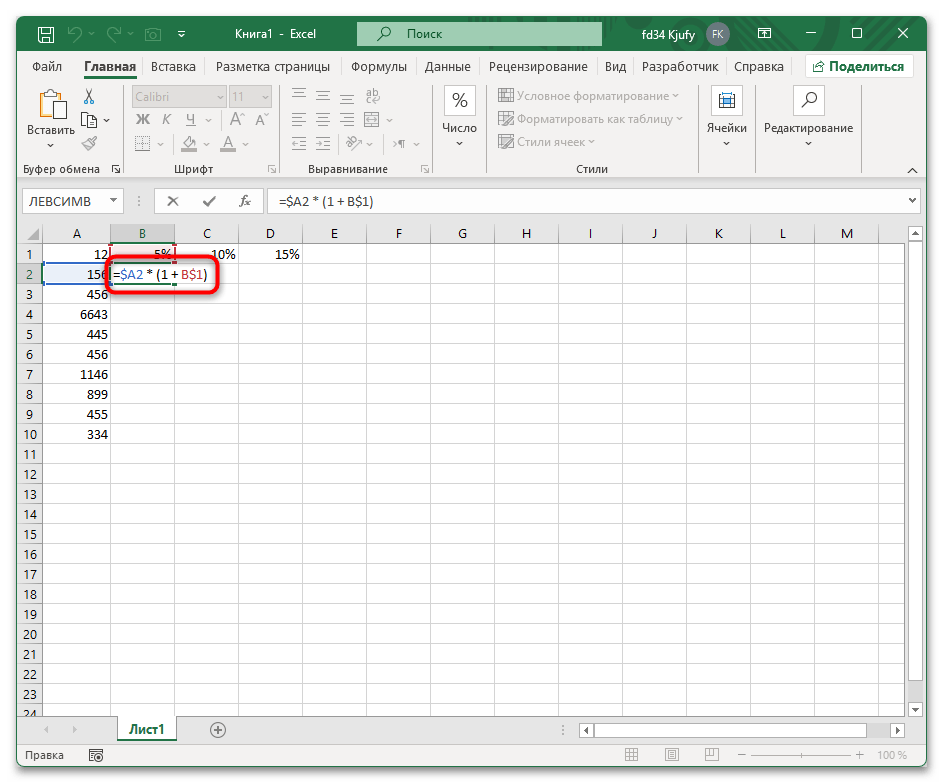
Task: Click the Copy icon
Action: point(89,120)
